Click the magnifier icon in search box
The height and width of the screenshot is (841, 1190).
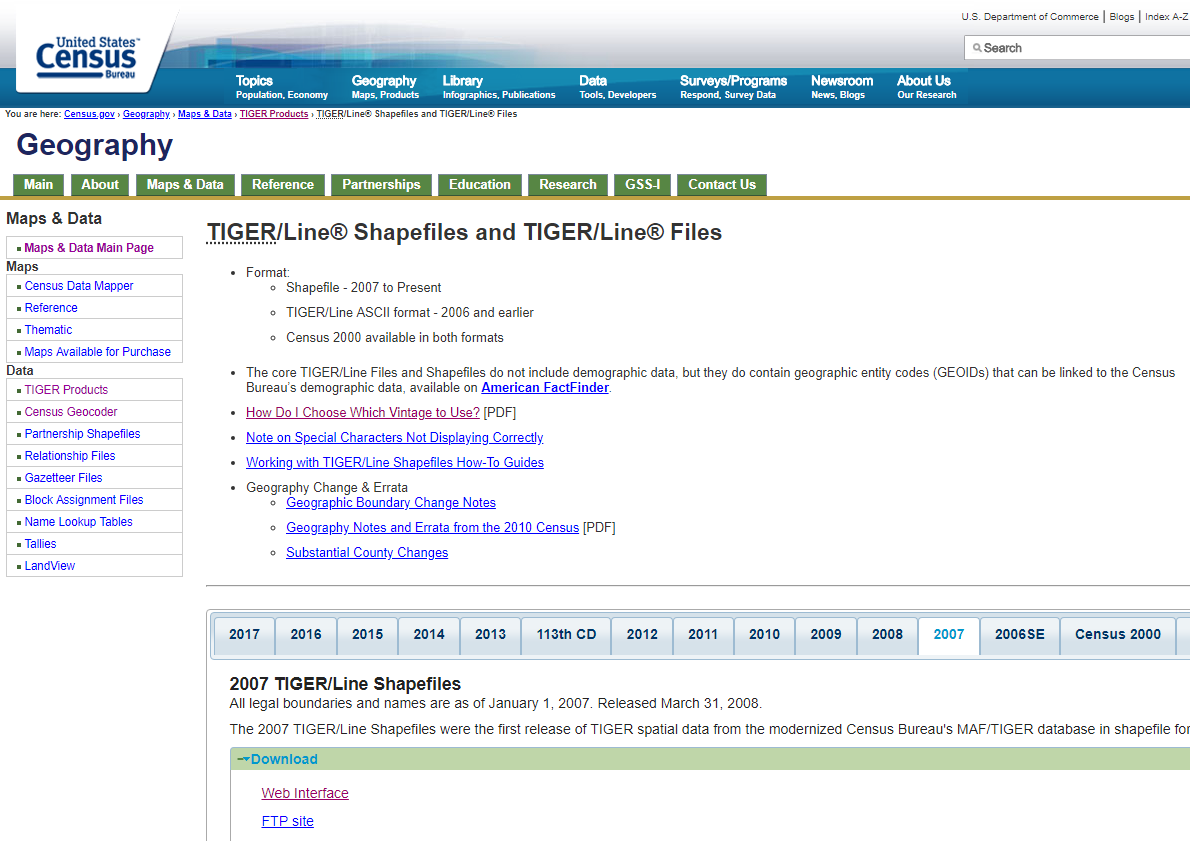(x=977, y=48)
